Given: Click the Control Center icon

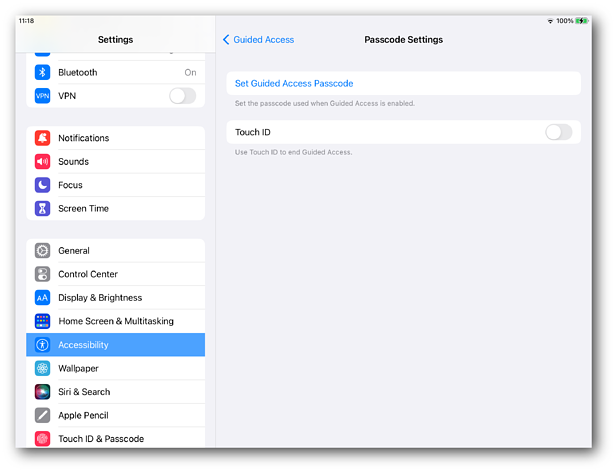Looking at the screenshot, I should [42, 274].
